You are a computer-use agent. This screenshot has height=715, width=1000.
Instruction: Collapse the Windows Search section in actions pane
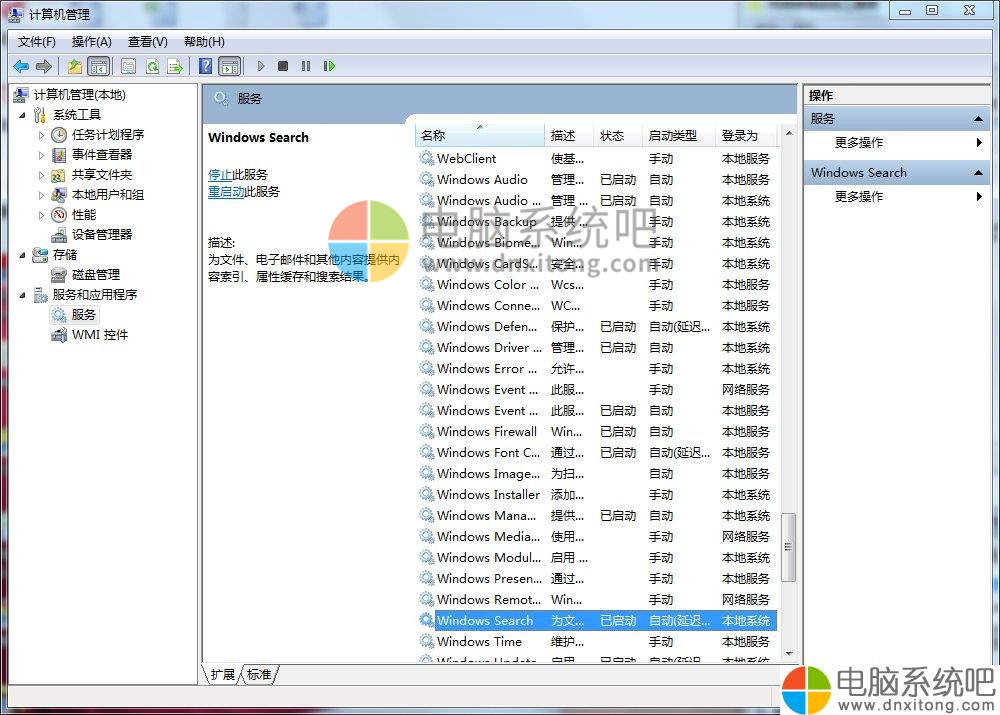point(979,173)
